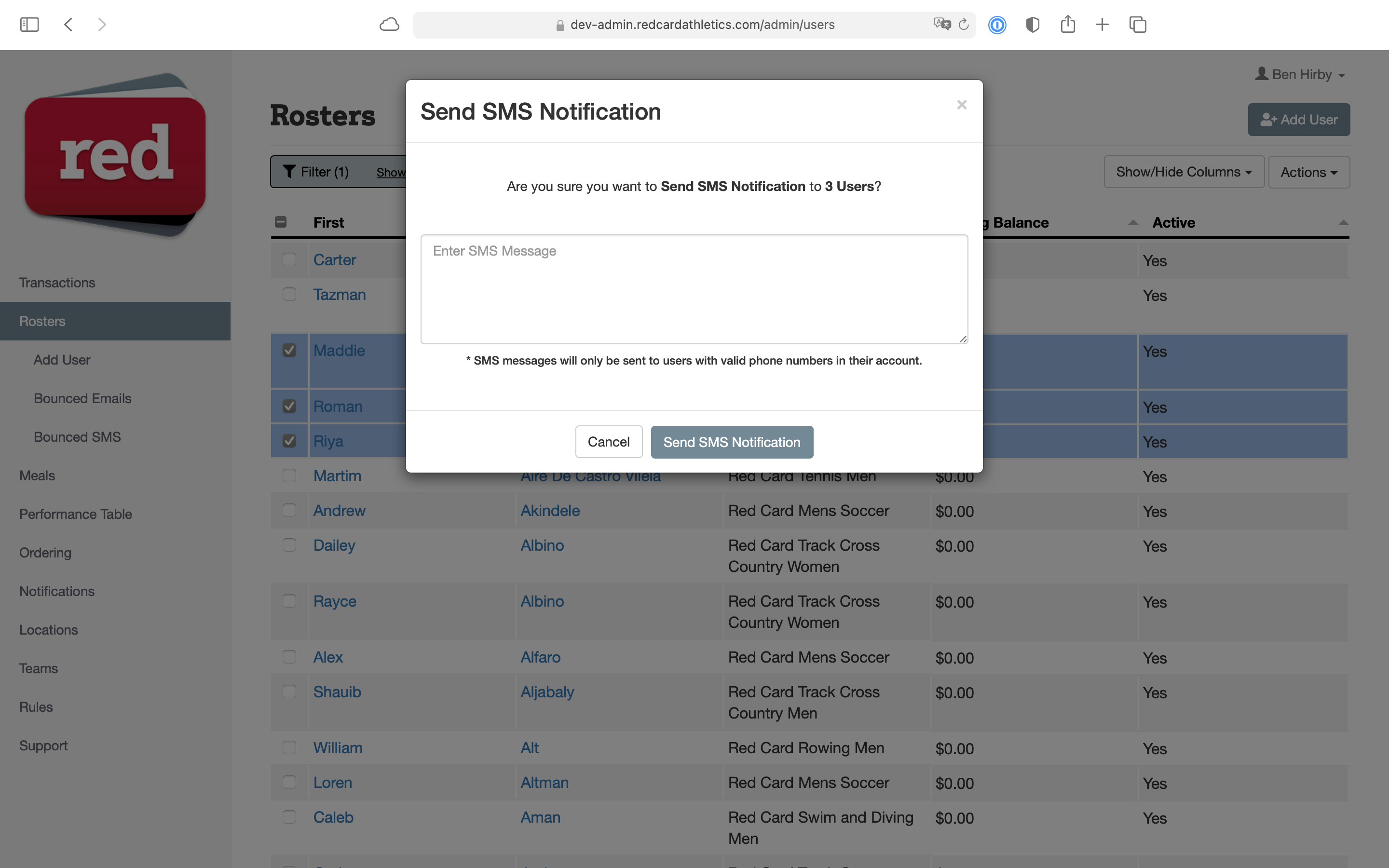Viewport: 1389px width, 868px height.
Task: Open the Shauib user link
Action: (x=337, y=692)
